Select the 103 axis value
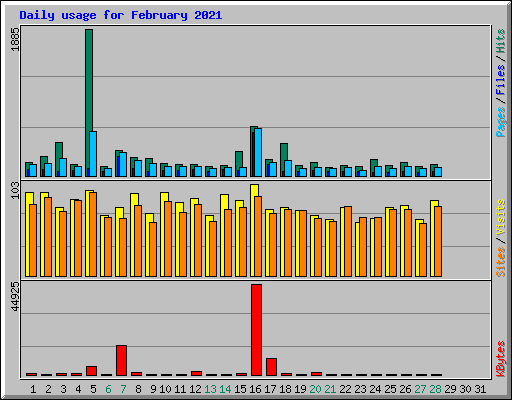The height and width of the screenshot is (400, 512). 15,191
